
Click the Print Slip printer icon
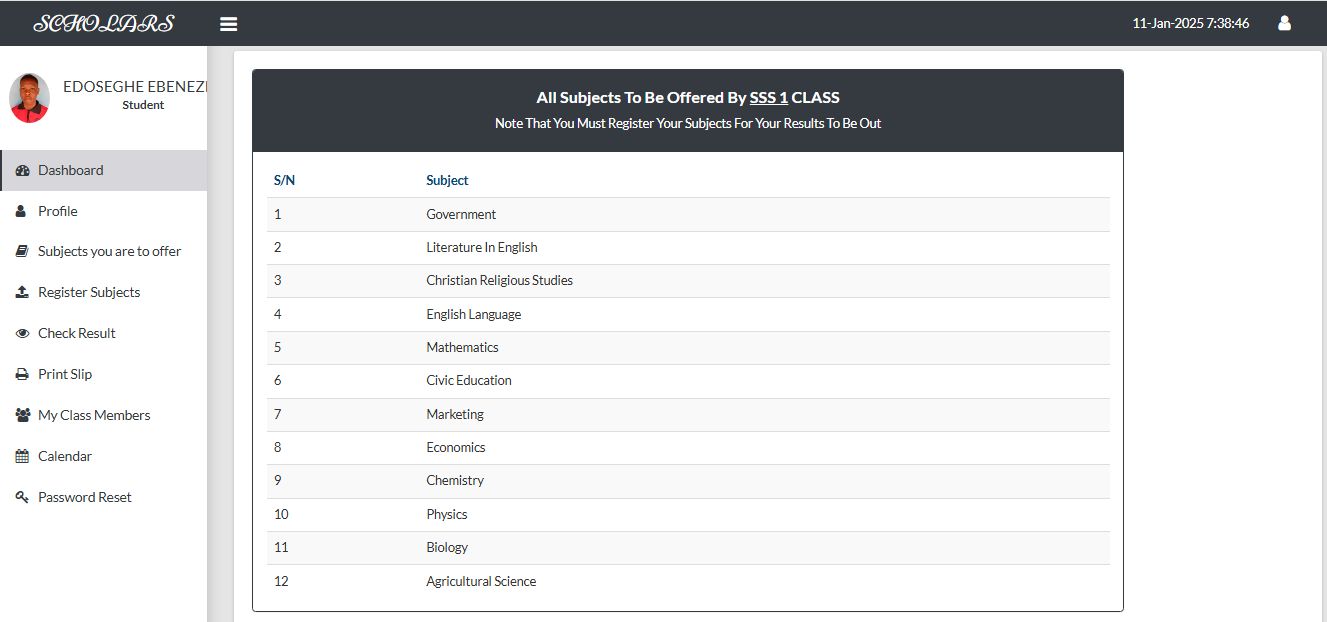22,374
